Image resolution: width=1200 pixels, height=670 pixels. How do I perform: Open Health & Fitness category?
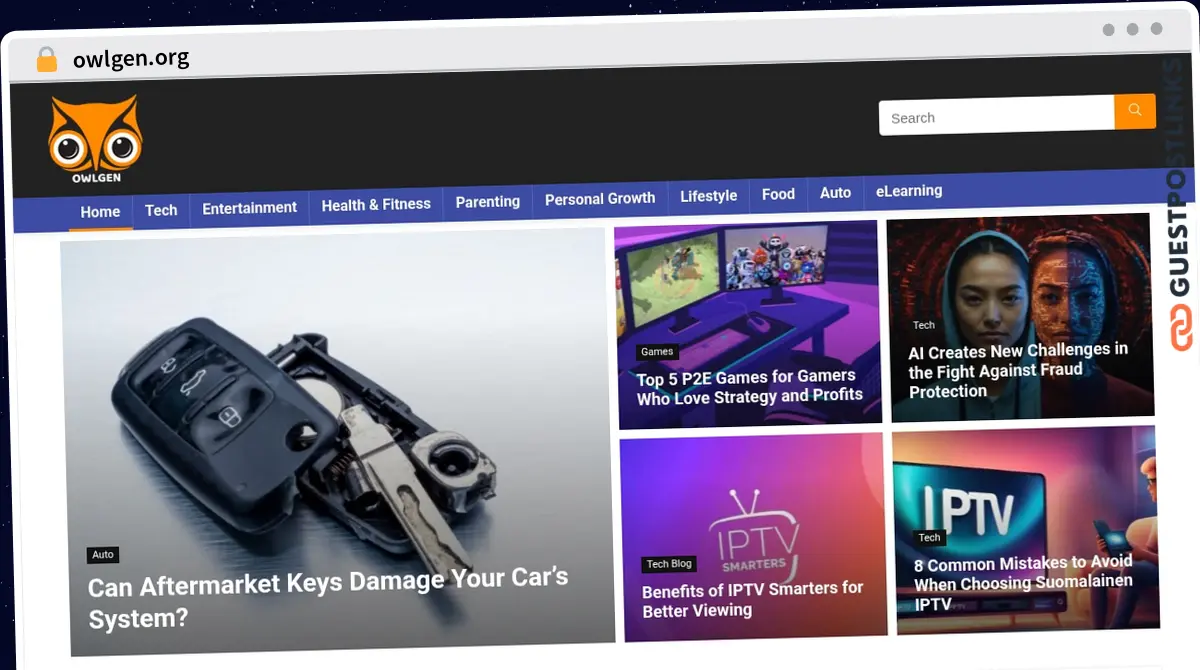click(x=376, y=204)
